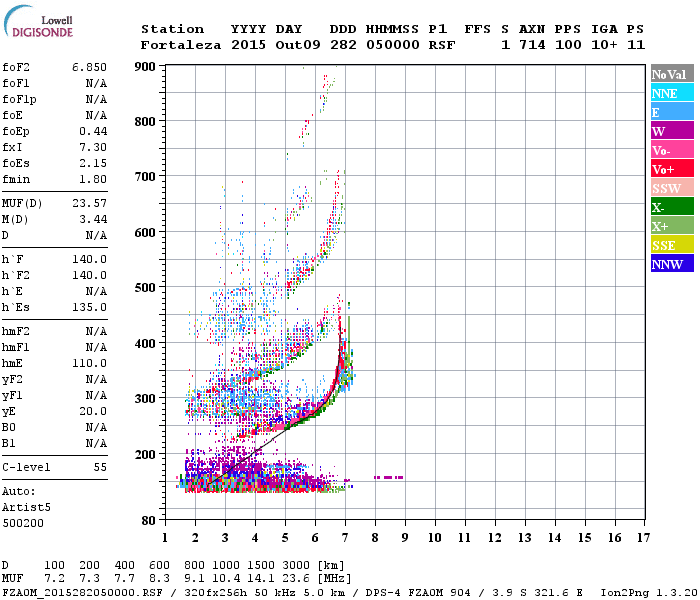Select the E blue legend swatch
Image resolution: width=700 pixels, height=600 pixels.
[x=672, y=111]
